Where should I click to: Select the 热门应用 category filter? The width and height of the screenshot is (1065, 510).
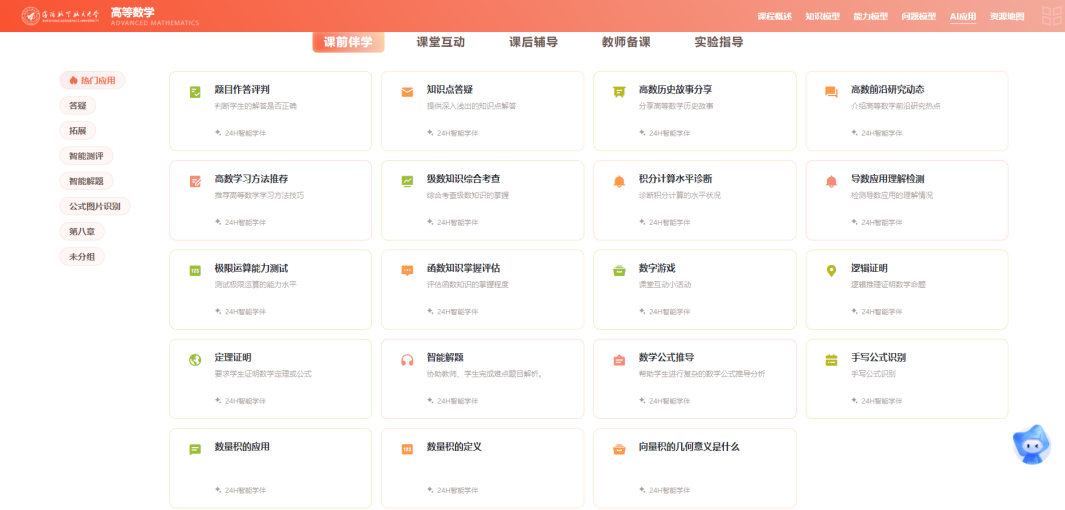(92, 80)
